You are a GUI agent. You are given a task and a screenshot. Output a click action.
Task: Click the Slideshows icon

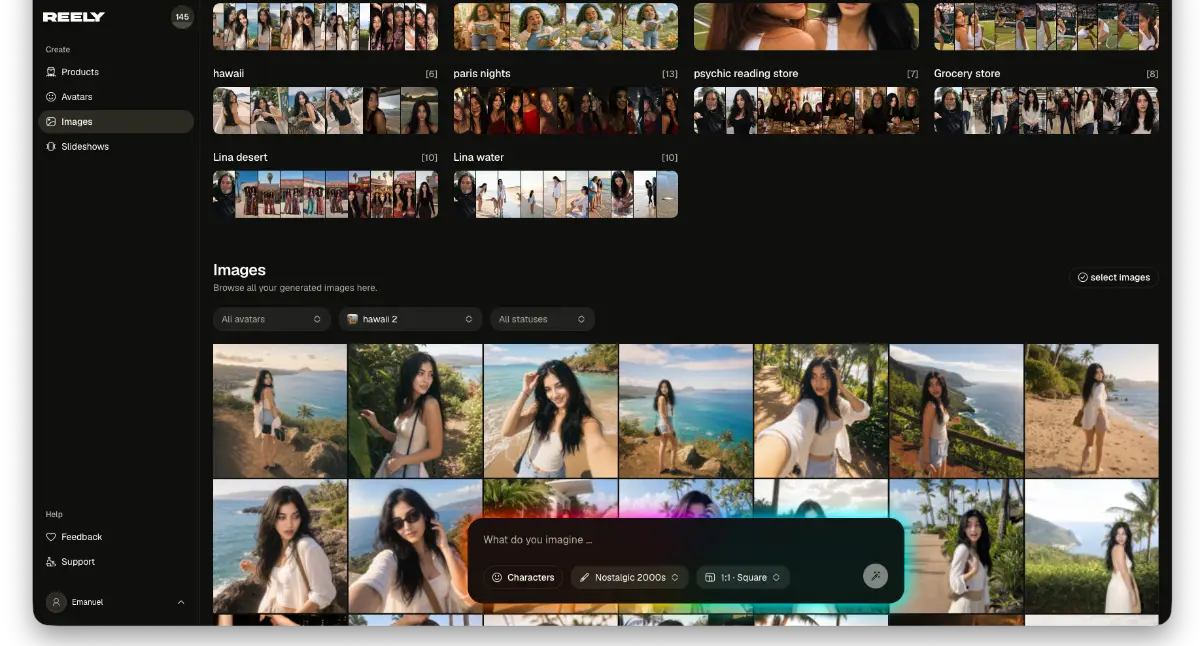tap(51, 147)
